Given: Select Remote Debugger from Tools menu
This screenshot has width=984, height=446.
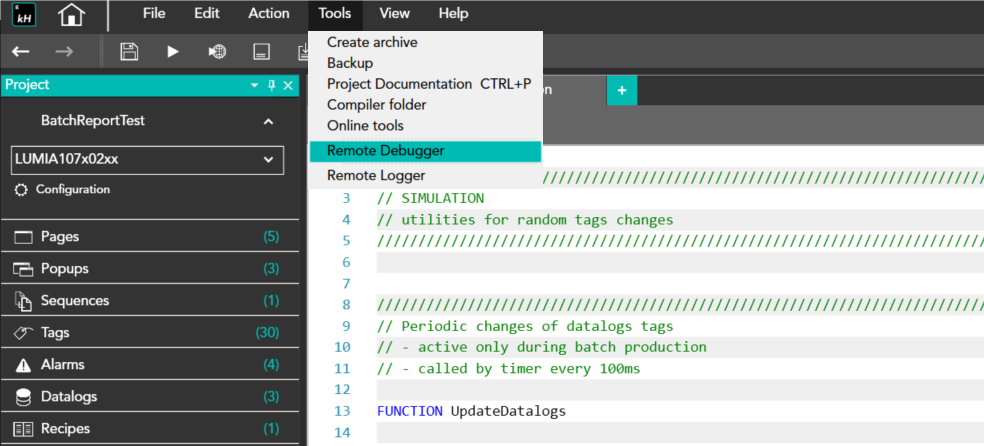Looking at the screenshot, I should pos(385,151).
